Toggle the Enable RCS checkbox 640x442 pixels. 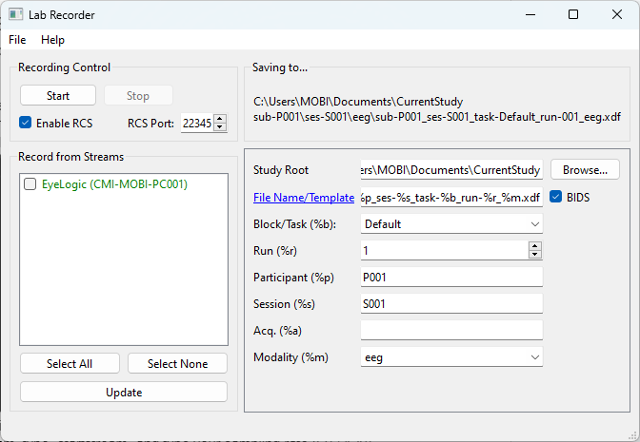click(x=25, y=122)
